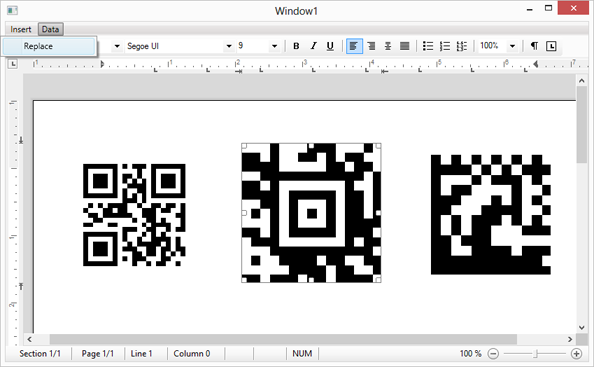
Task: Show paragraph control characters
Action: pyautogui.click(x=534, y=46)
